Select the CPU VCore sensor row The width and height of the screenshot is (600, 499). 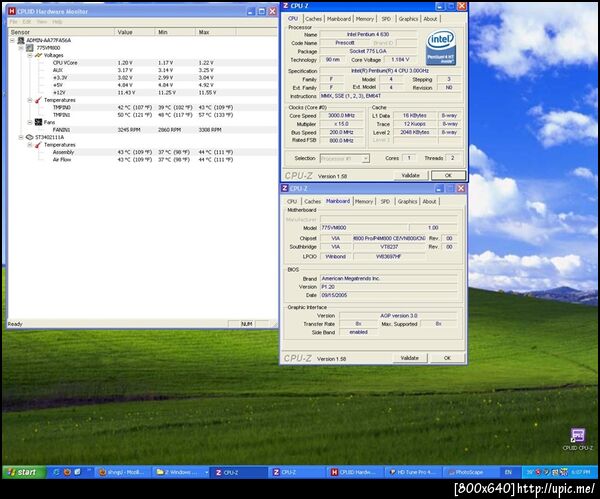[x=64, y=62]
